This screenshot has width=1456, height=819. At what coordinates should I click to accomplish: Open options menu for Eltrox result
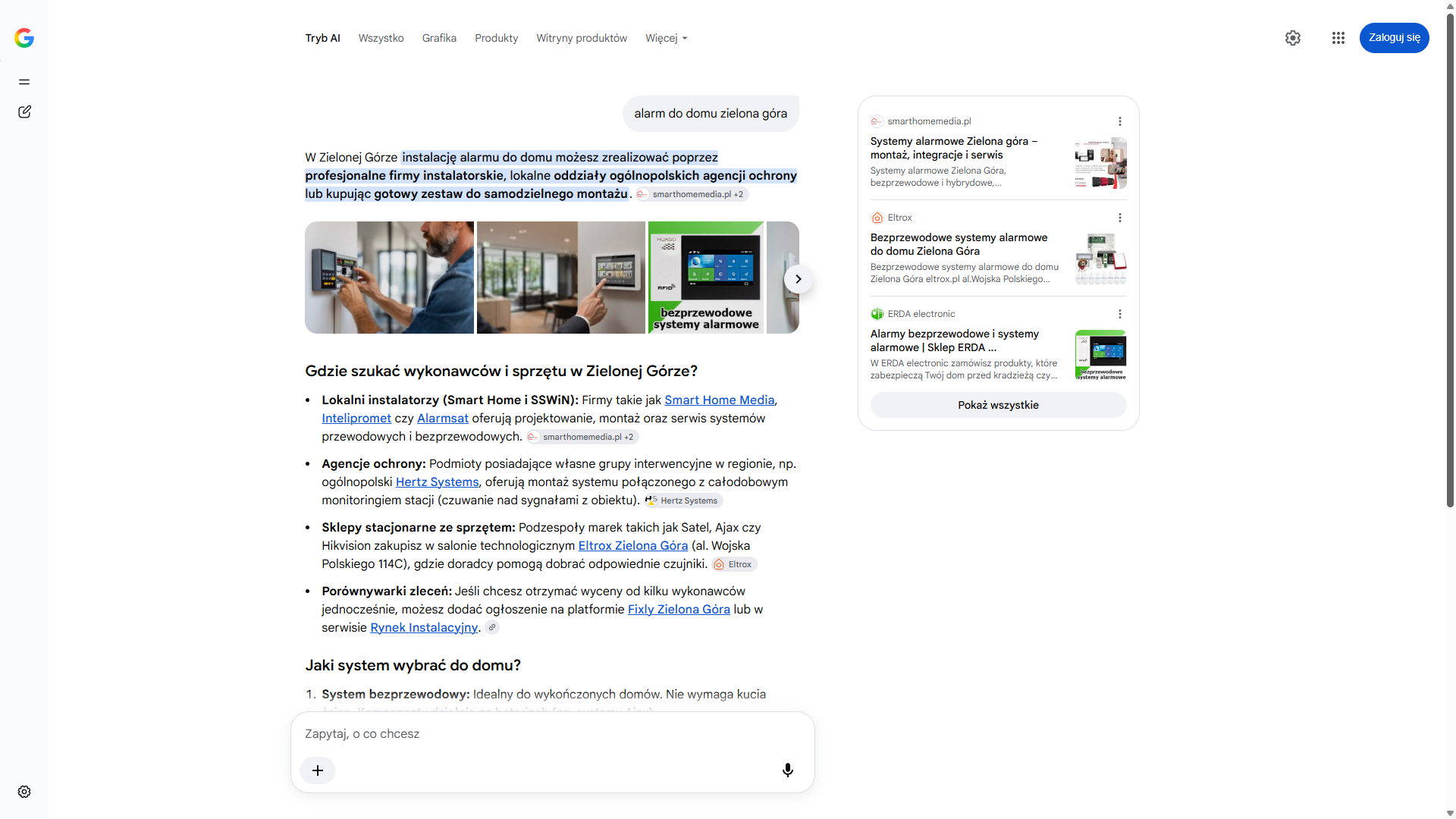1120,218
